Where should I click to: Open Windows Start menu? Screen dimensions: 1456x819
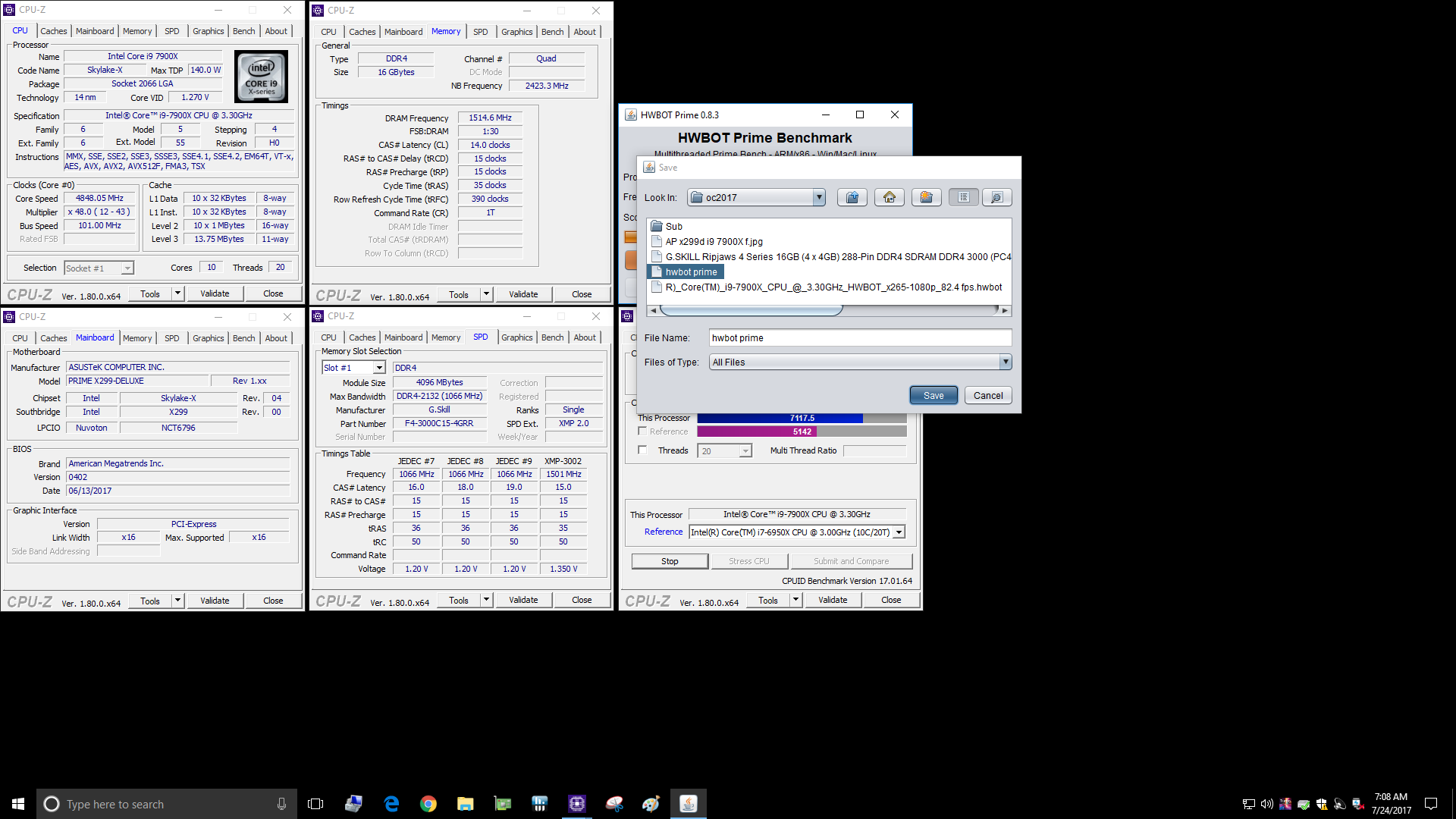[18, 804]
